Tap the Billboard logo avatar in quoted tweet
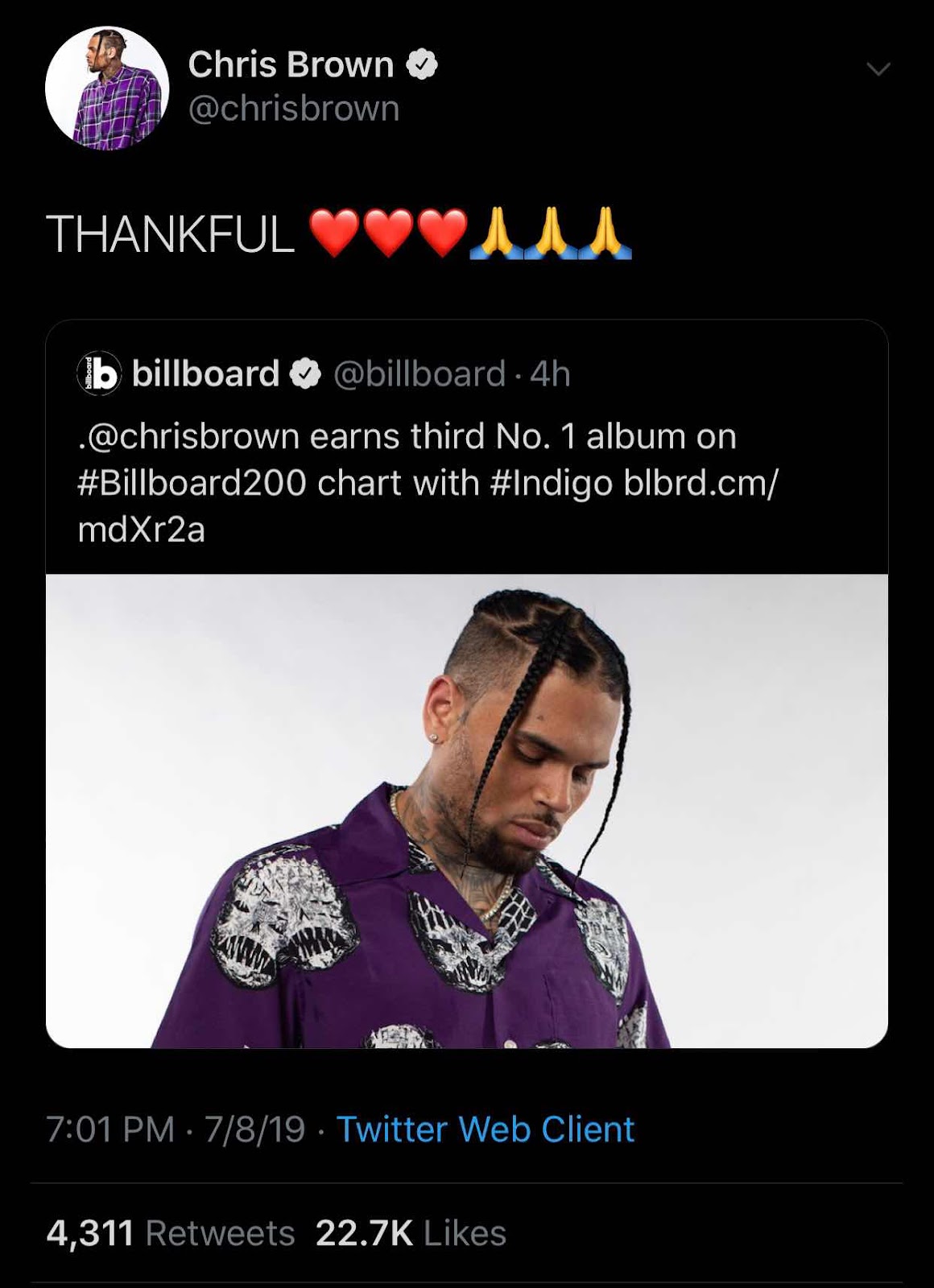Image resolution: width=934 pixels, height=1288 pixels. point(99,374)
